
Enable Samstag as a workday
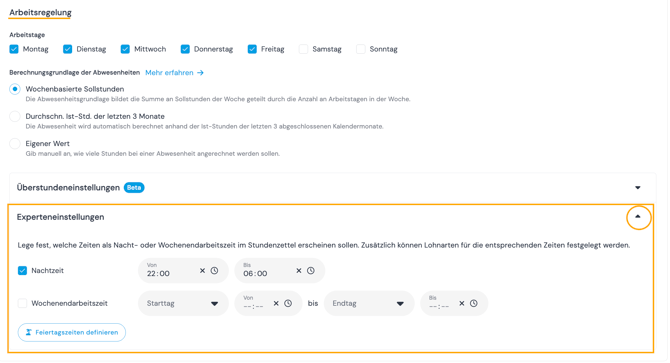303,49
